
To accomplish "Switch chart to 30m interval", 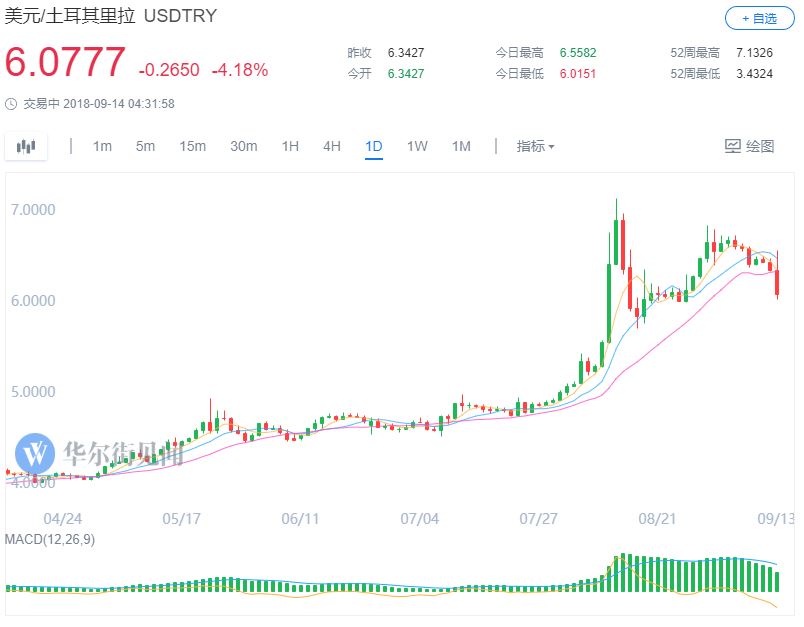I will (244, 146).
